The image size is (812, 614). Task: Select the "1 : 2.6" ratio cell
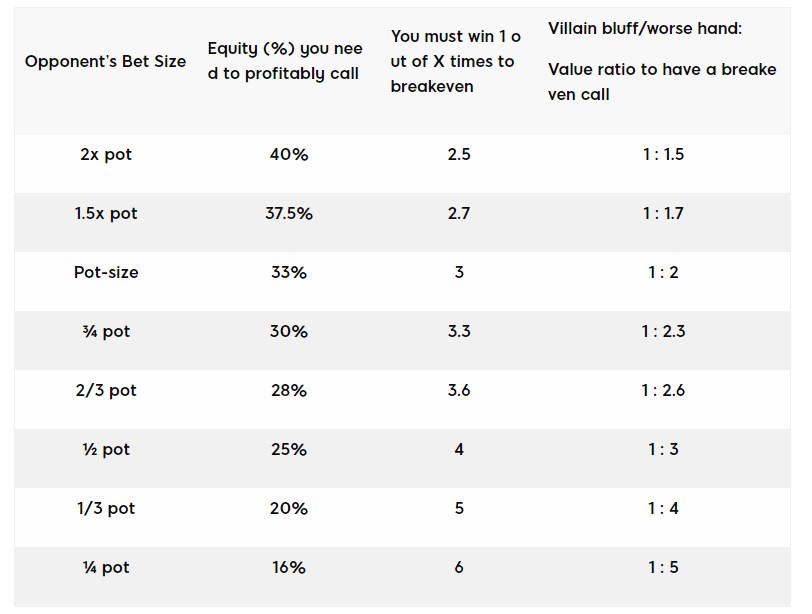coord(663,390)
